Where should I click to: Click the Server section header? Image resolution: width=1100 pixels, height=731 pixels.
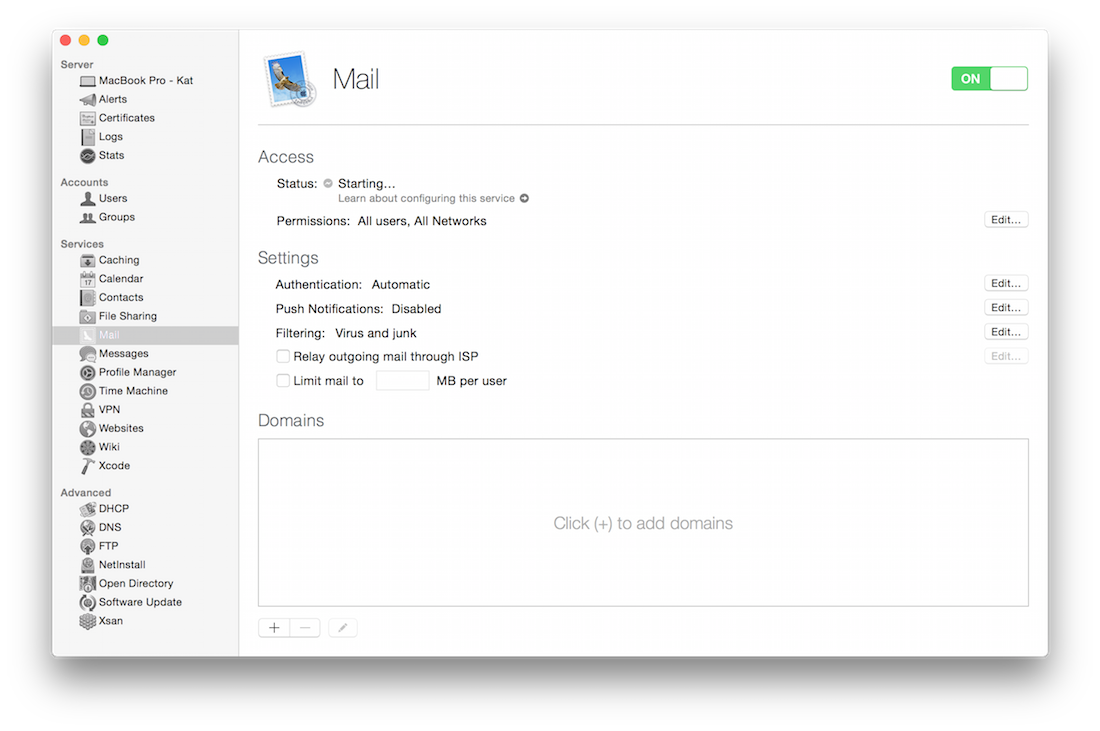pyautogui.click(x=76, y=65)
